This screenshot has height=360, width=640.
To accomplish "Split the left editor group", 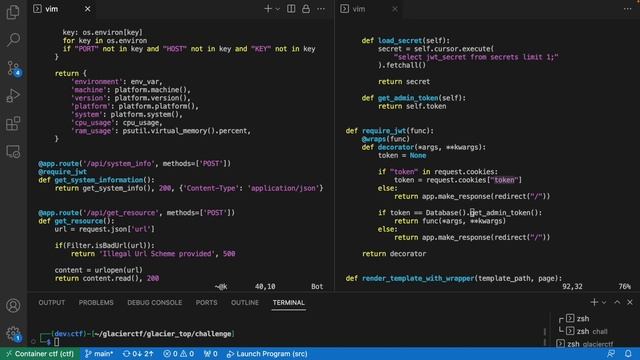I will tap(291, 9).
